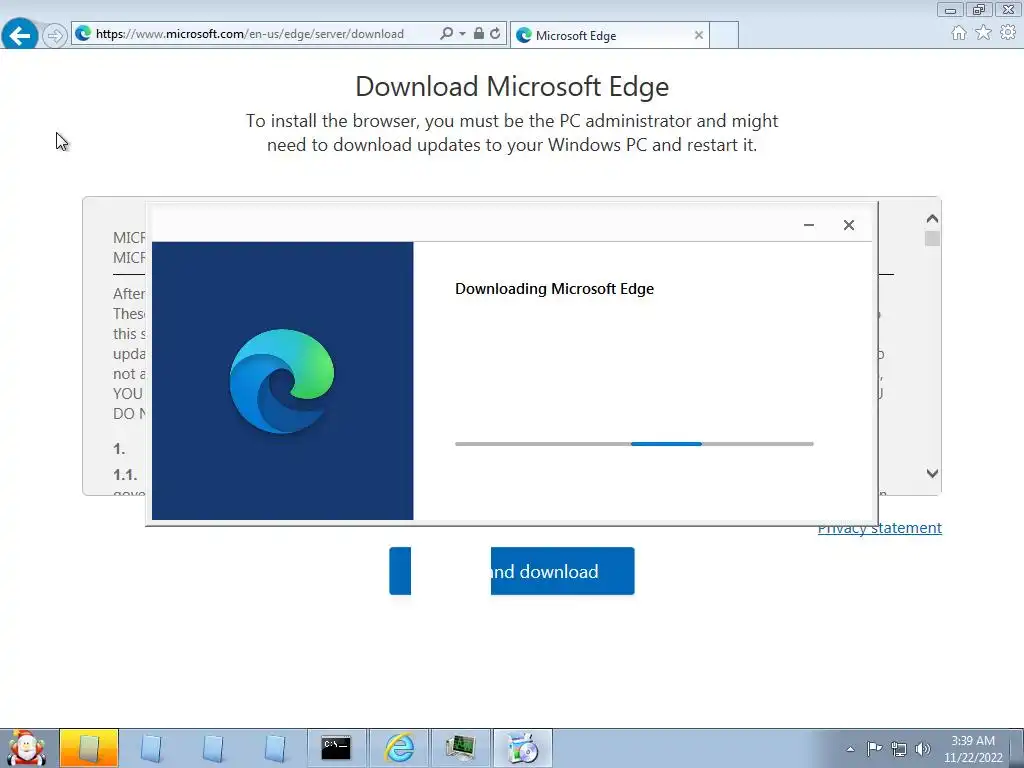Click the Accept and download button
This screenshot has width=1024, height=768.
[x=511, y=571]
